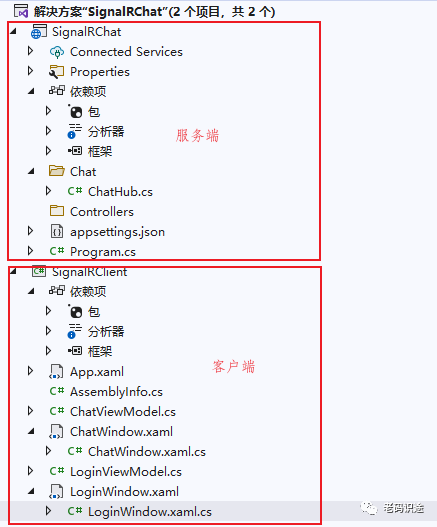Select the "ChatViewModel.cs" file name
Viewport: 437px width, 527px height.
pos(123,412)
